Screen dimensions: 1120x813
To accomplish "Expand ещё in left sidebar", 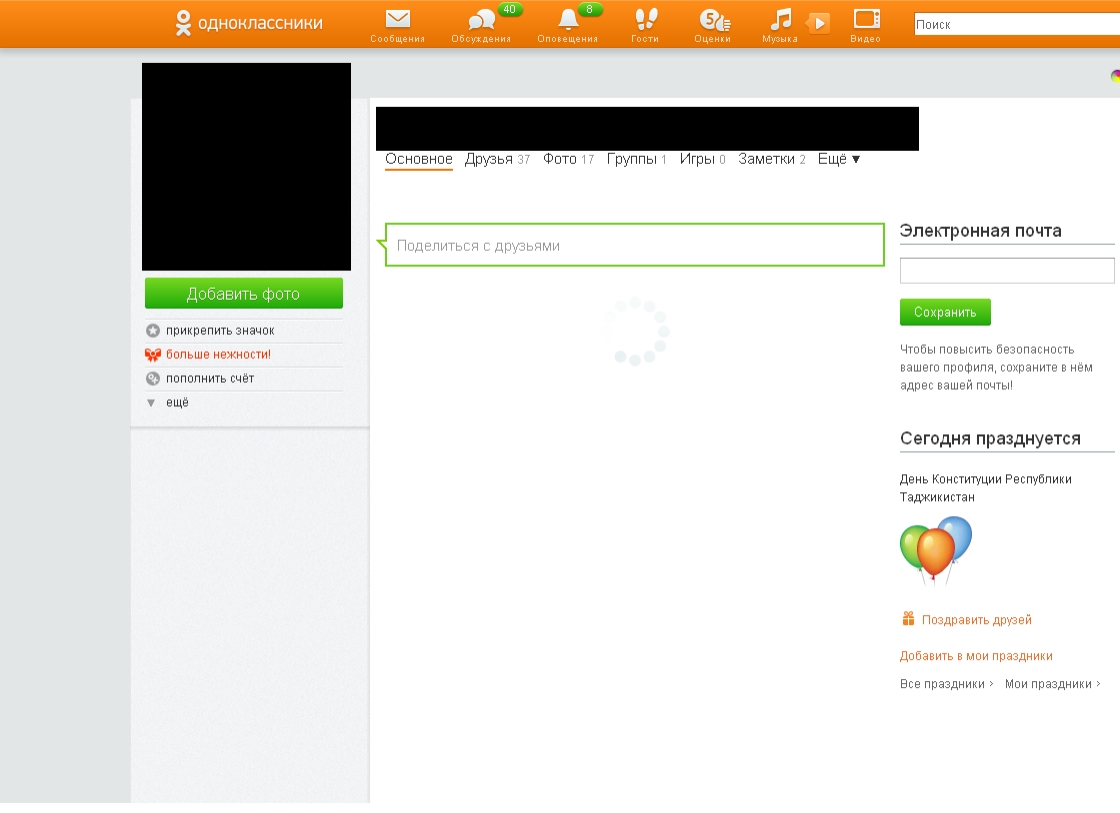I will click(x=177, y=403).
